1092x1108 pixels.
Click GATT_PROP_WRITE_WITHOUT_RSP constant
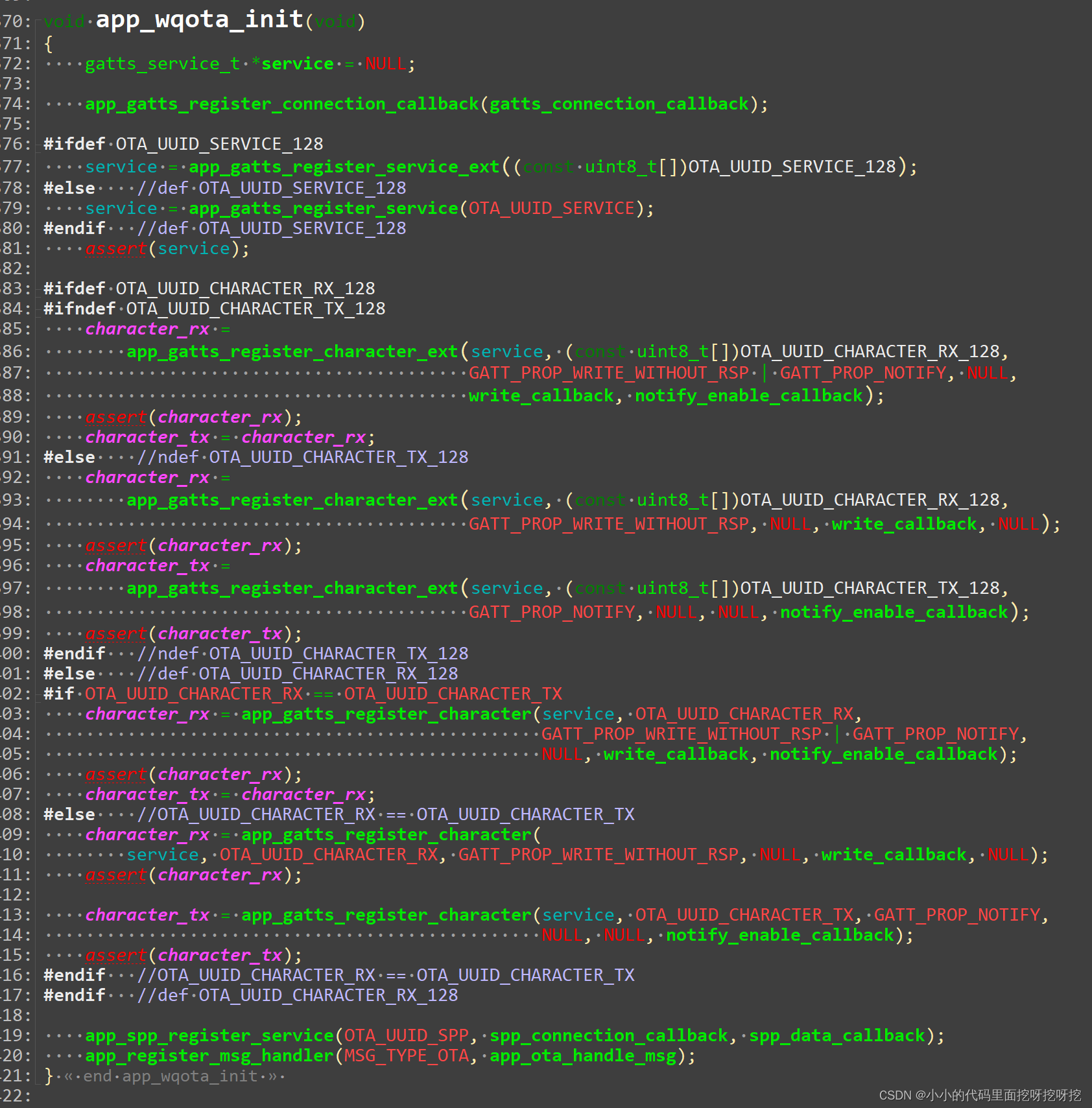tap(610, 372)
